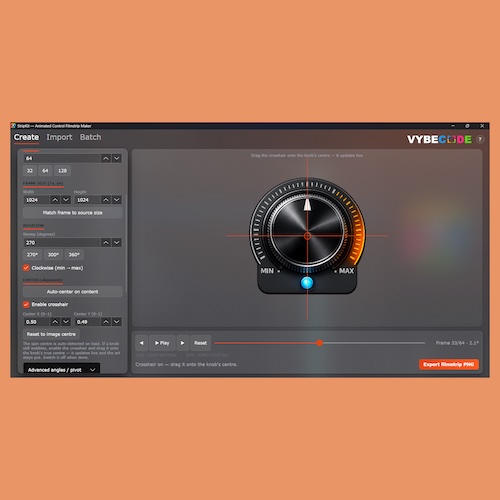500x500 pixels.
Task: Click the blue LED on the knob preview
Action: click(307, 283)
